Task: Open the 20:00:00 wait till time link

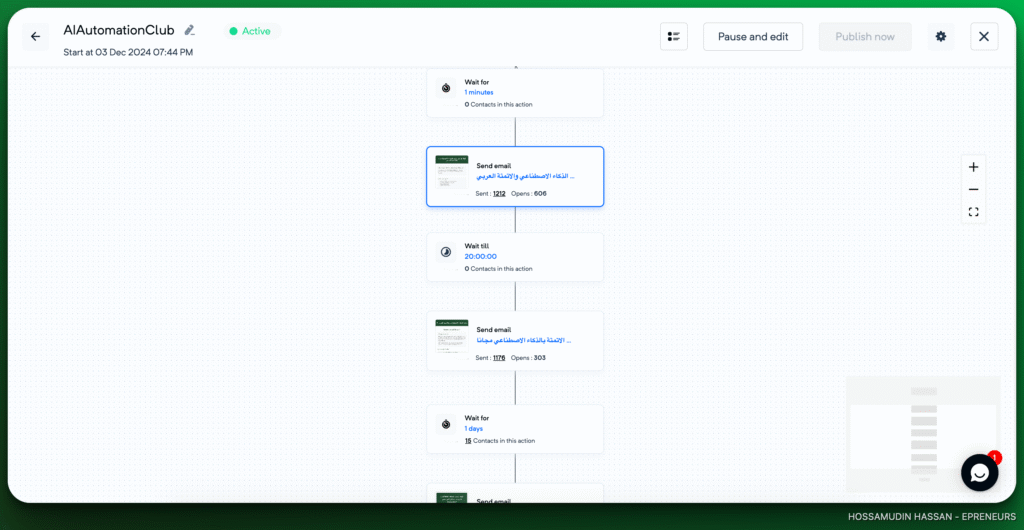Action: tap(480, 256)
